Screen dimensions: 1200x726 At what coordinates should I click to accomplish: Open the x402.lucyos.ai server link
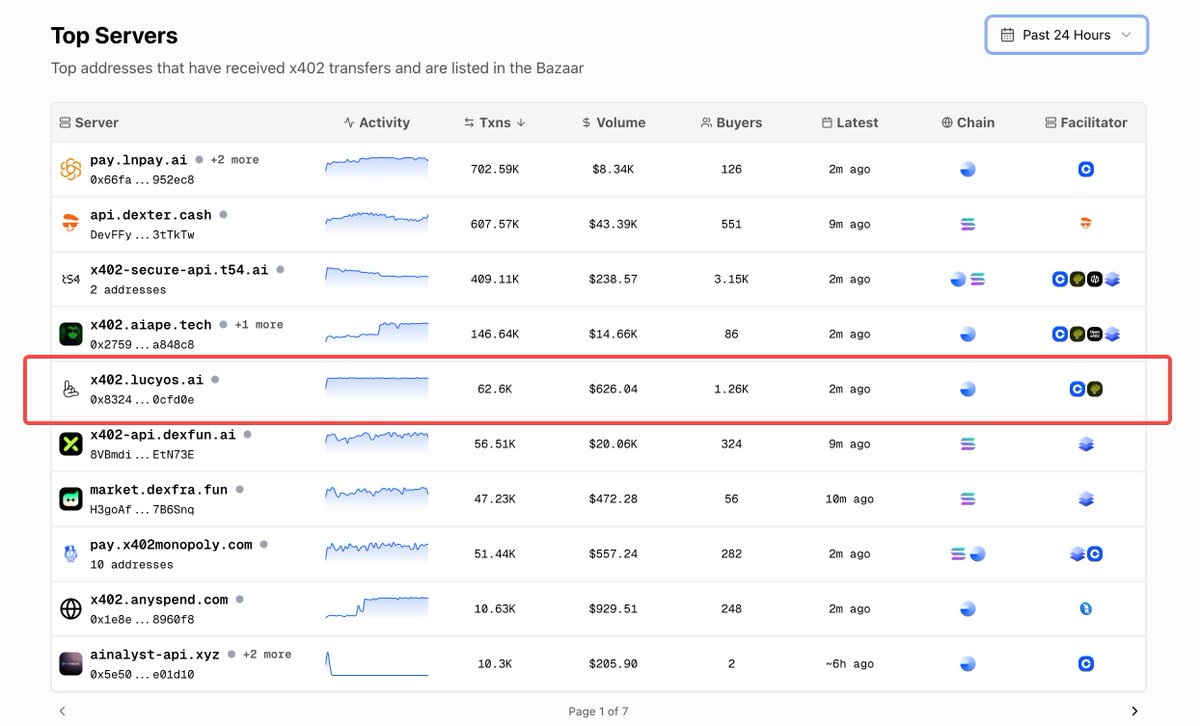tap(147, 380)
